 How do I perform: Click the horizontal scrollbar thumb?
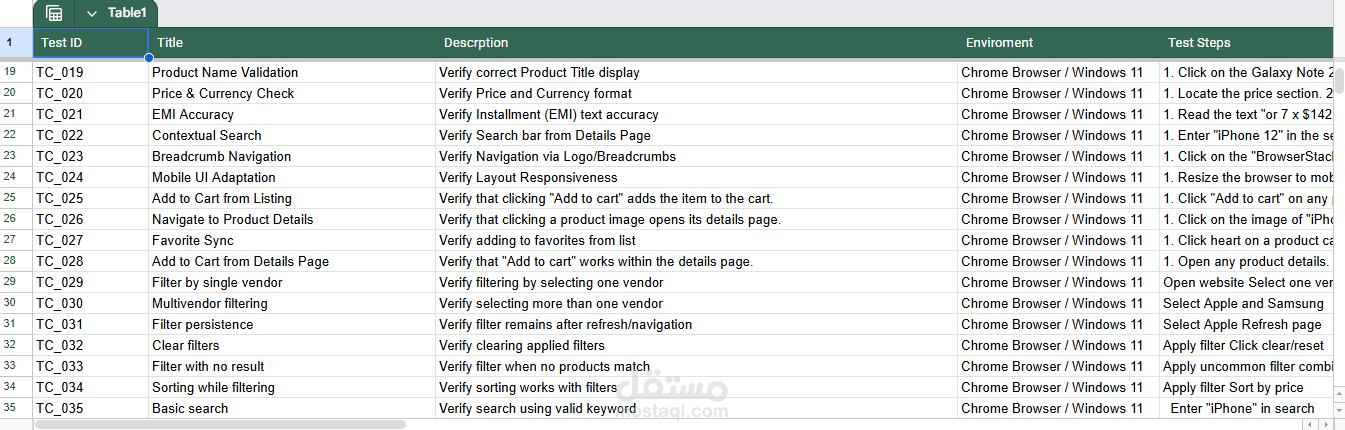pyautogui.click(x=220, y=424)
